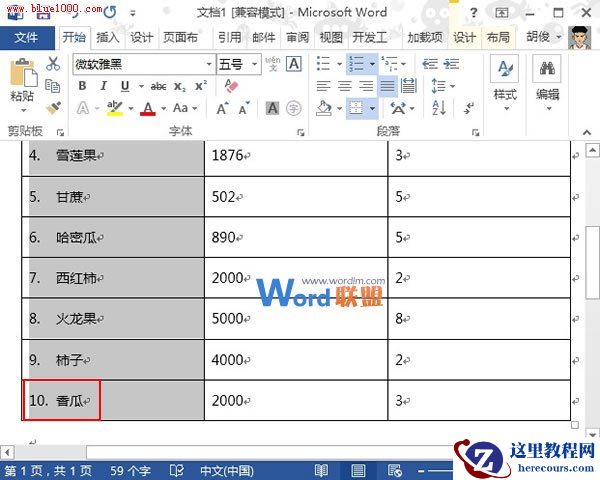Viewport: 600px width, 480px height.
Task: Select Center alignment
Action: tap(345, 86)
